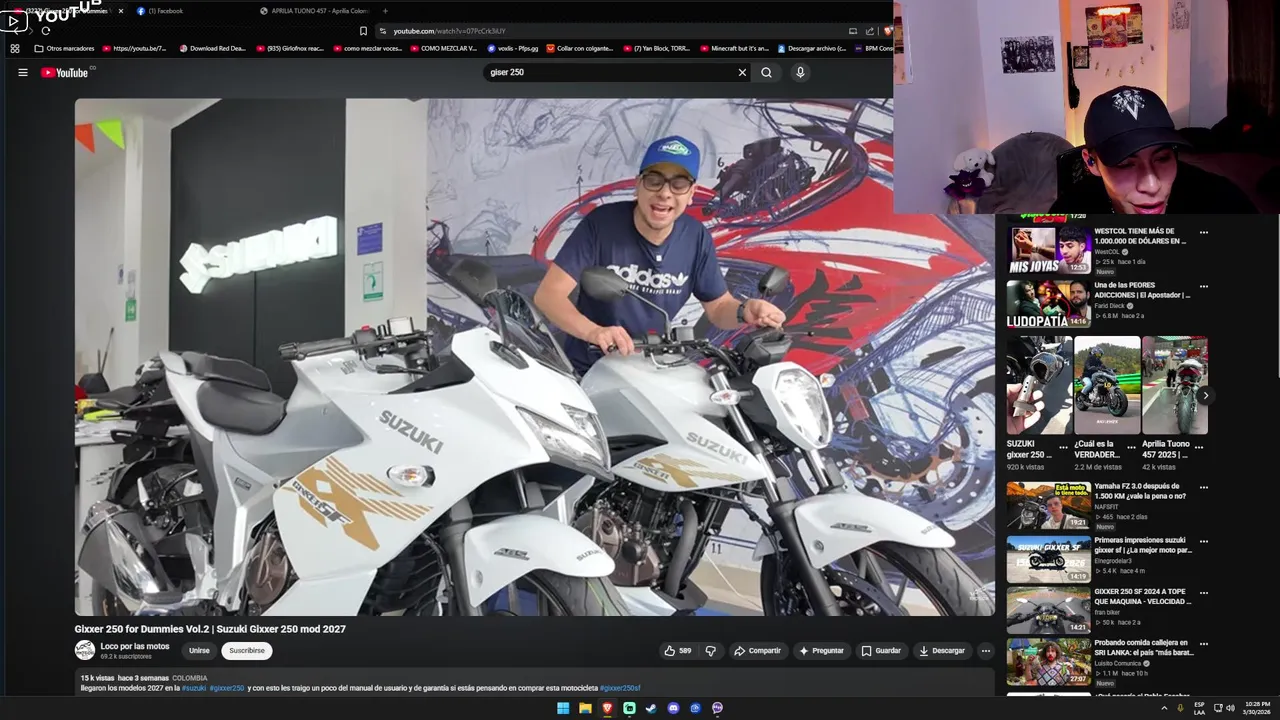Open the 'SUZUKI gixxer 250' short thumbnail
The image size is (1280, 720).
(x=1039, y=385)
